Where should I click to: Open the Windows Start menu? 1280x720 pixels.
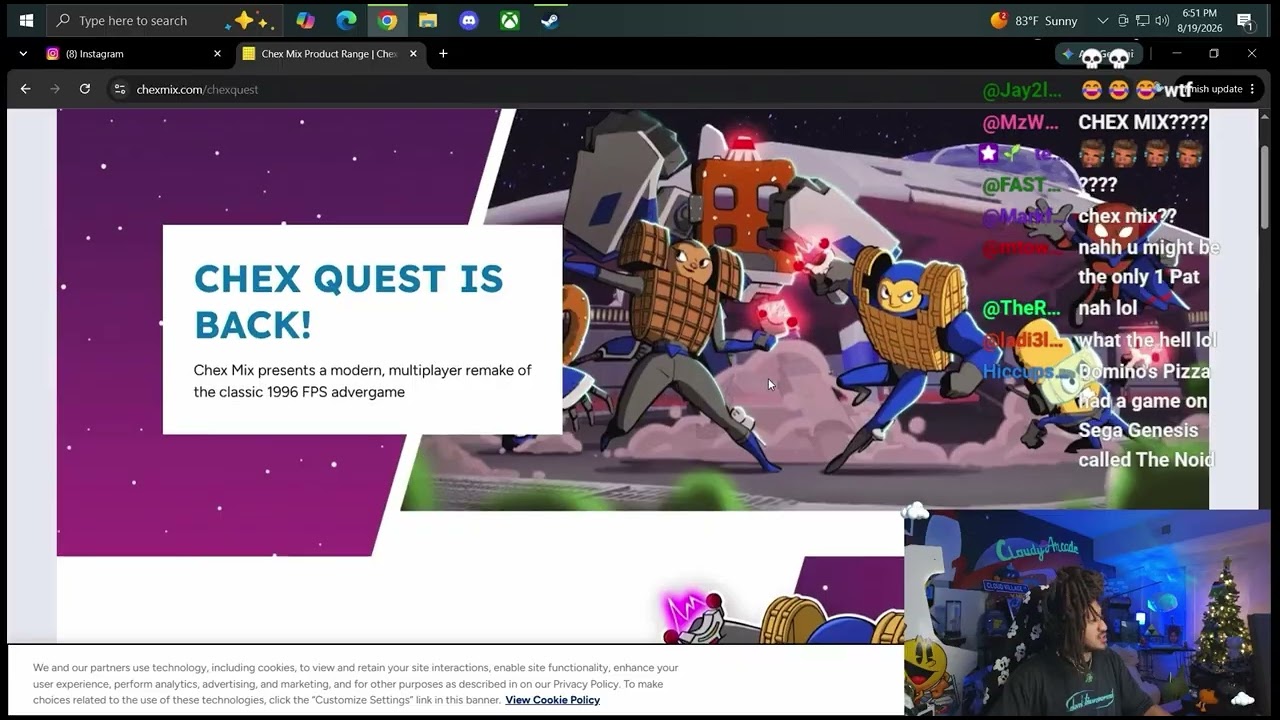click(26, 20)
